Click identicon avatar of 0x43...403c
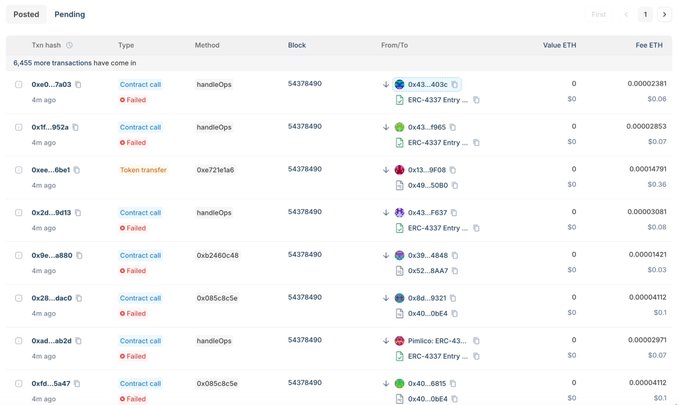Screen dimensions: 679x405 click(400, 84)
